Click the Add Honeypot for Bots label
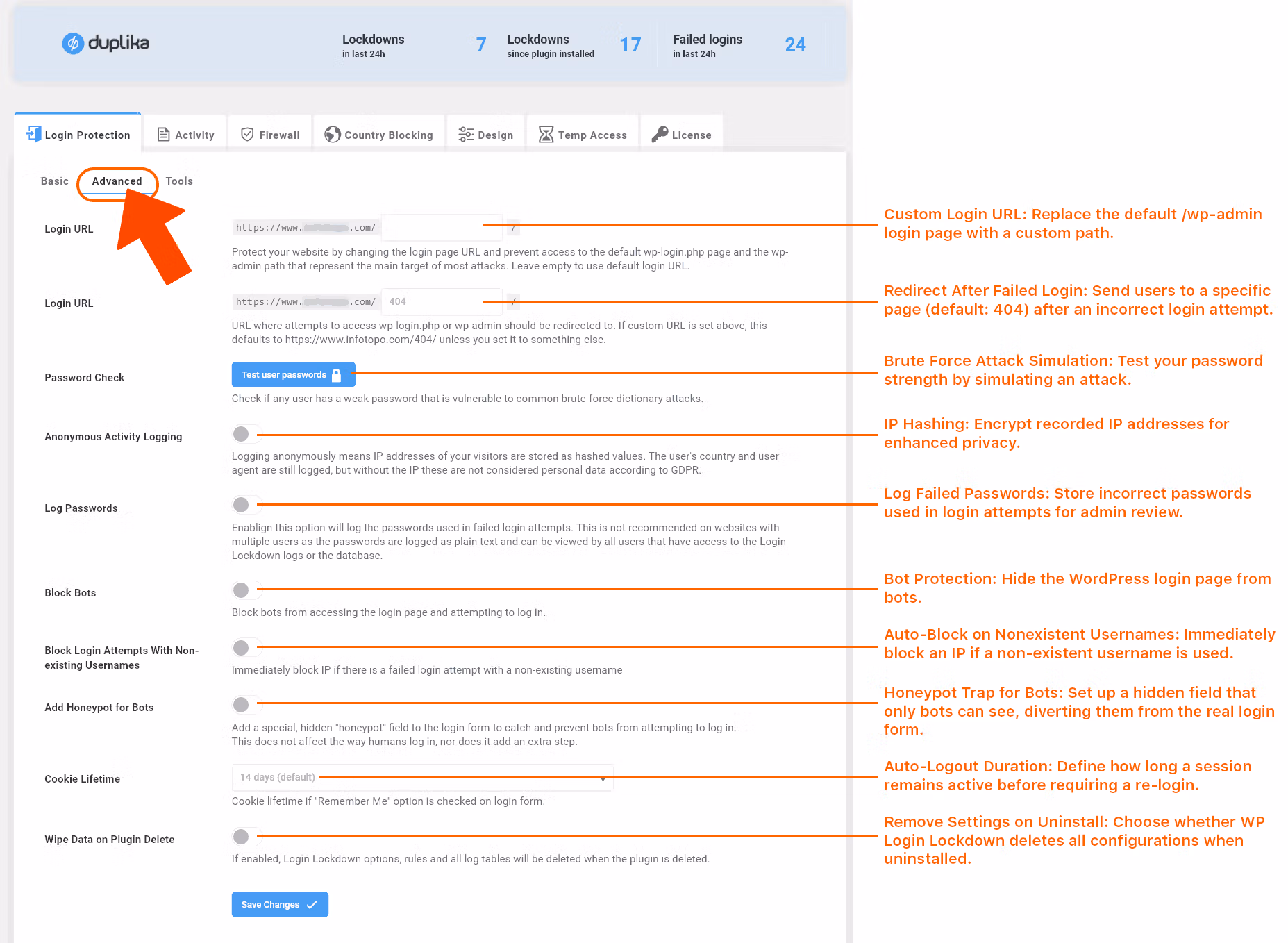 point(99,708)
